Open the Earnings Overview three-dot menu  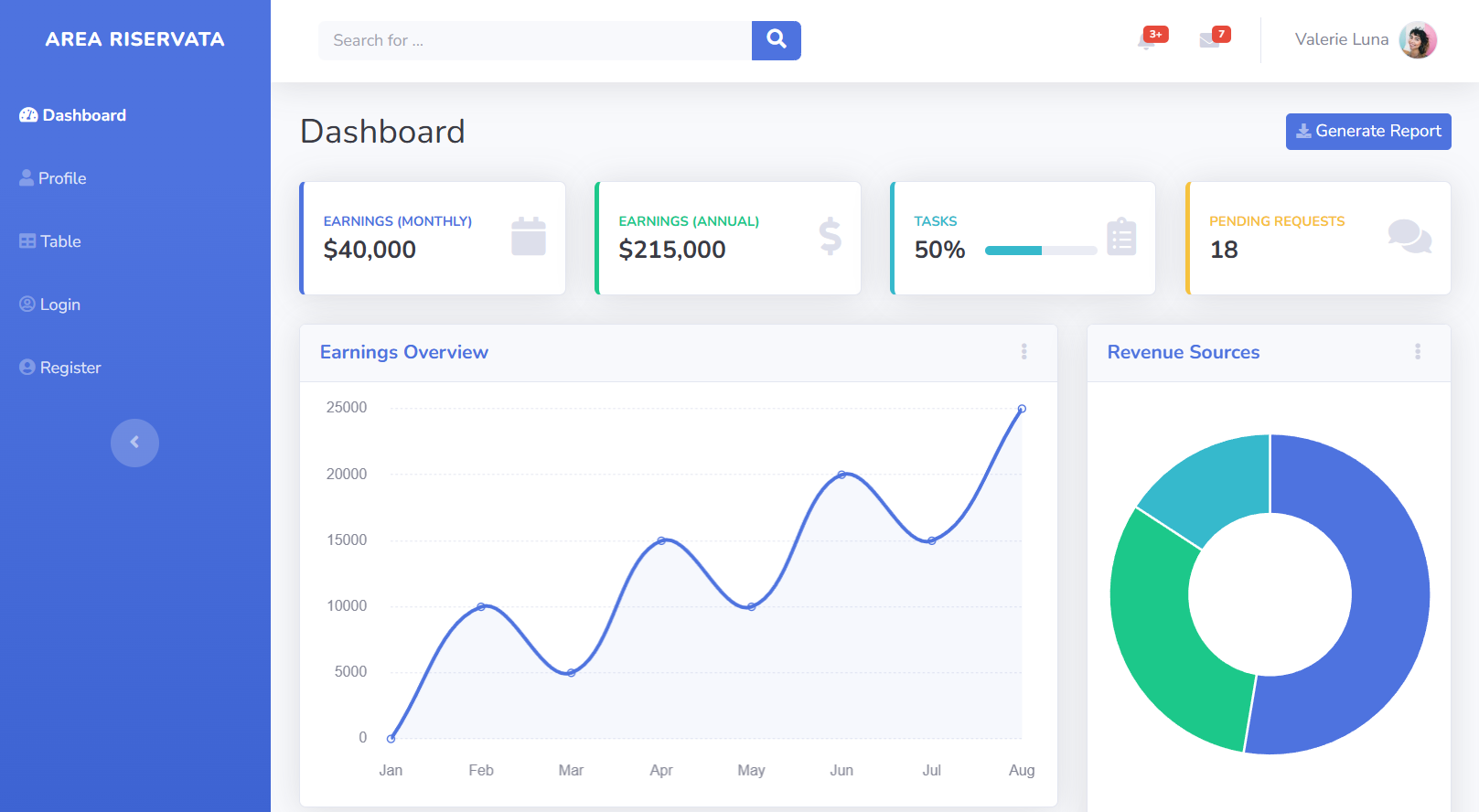[x=1024, y=352]
